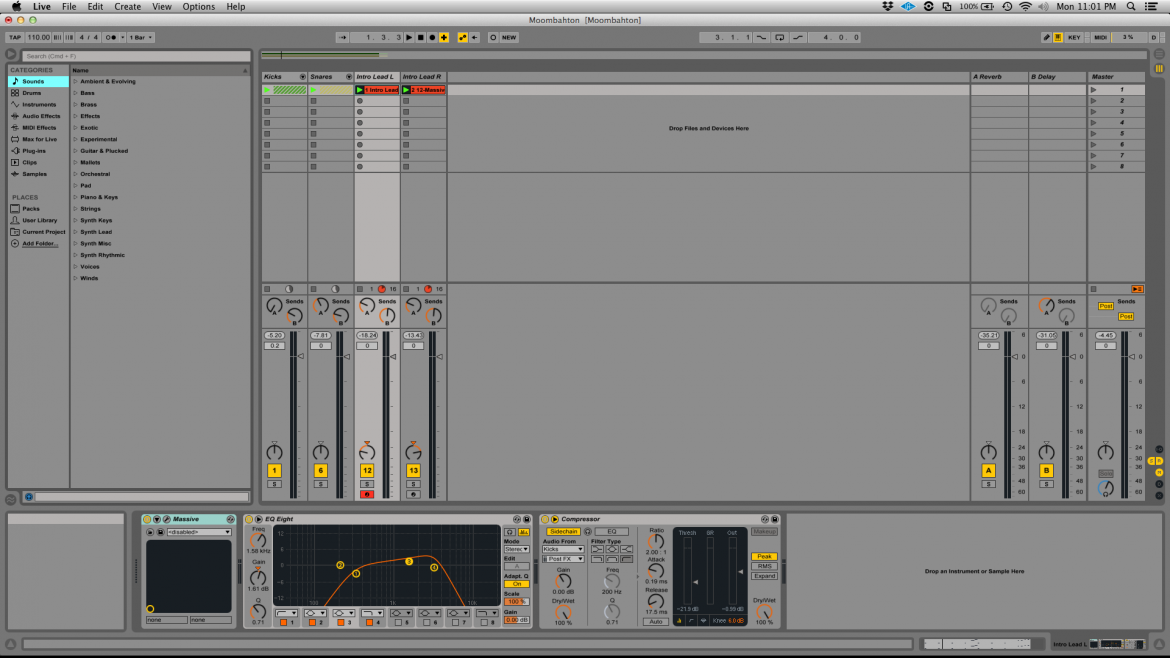Expand the Guitar & Plucked folder
This screenshot has width=1170, height=658.
(75, 151)
